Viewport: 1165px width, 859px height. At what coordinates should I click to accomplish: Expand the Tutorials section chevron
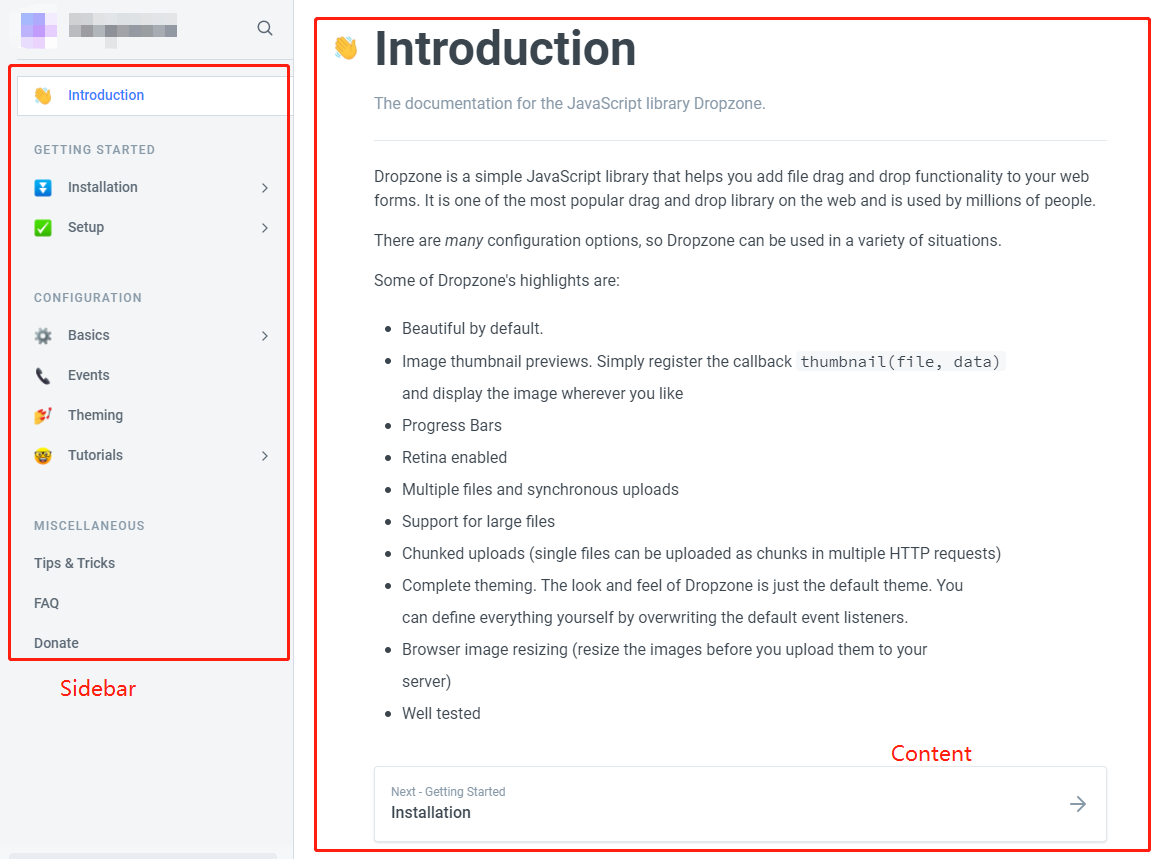click(265, 455)
